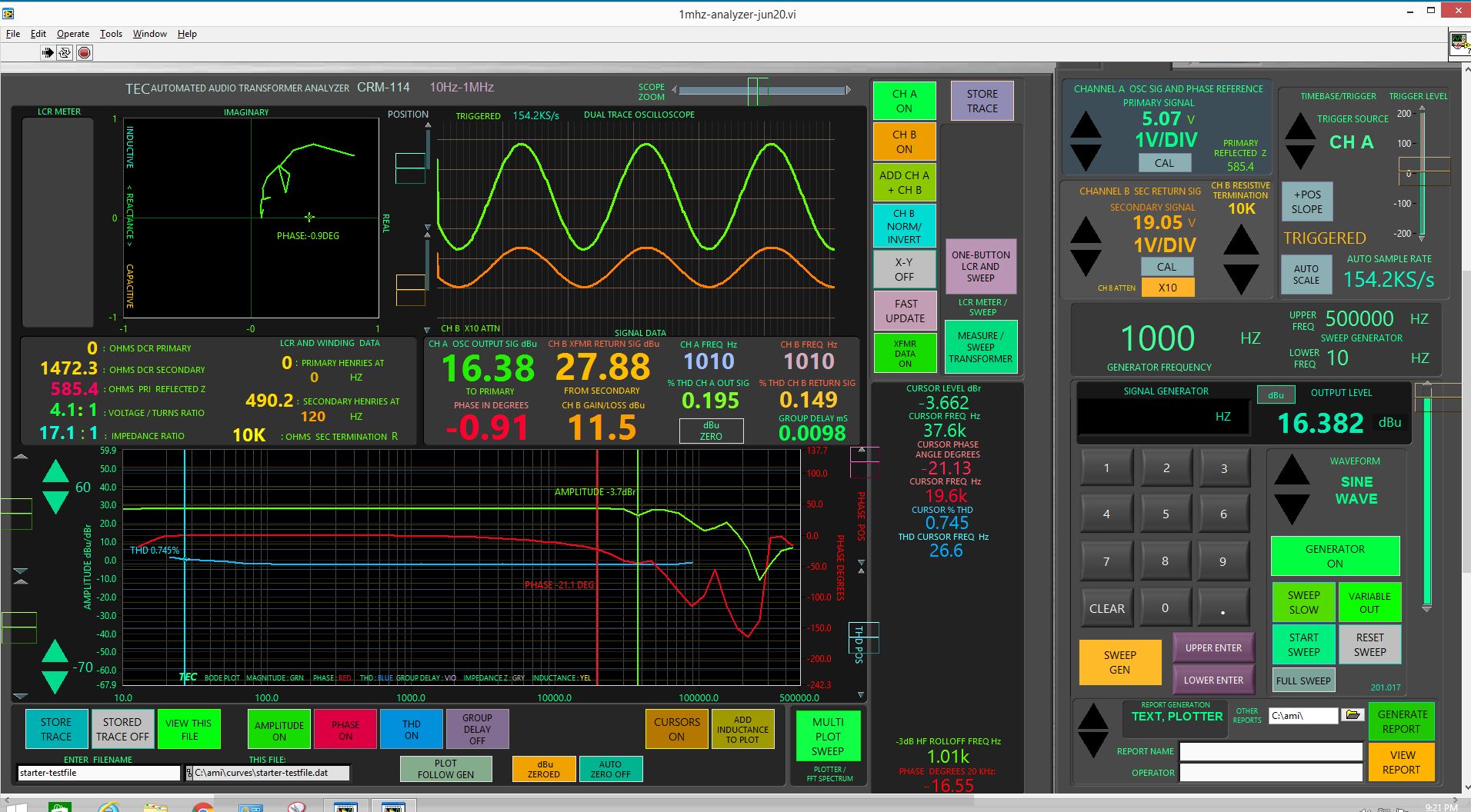Click the green down arrow beside -70
The width and height of the screenshot is (1471, 812).
point(55,682)
